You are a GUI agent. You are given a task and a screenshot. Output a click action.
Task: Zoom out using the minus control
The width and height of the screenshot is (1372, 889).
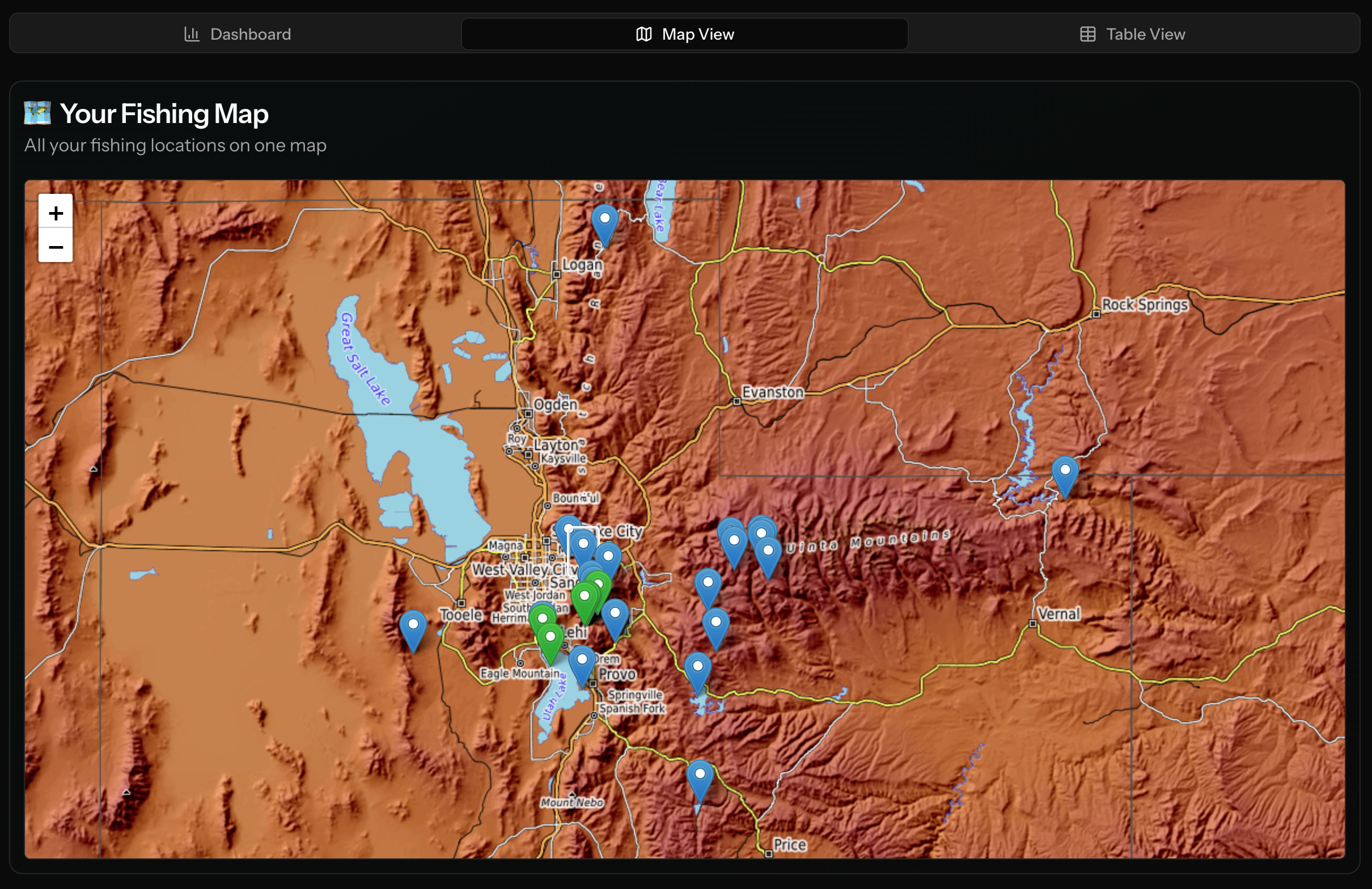(x=55, y=247)
